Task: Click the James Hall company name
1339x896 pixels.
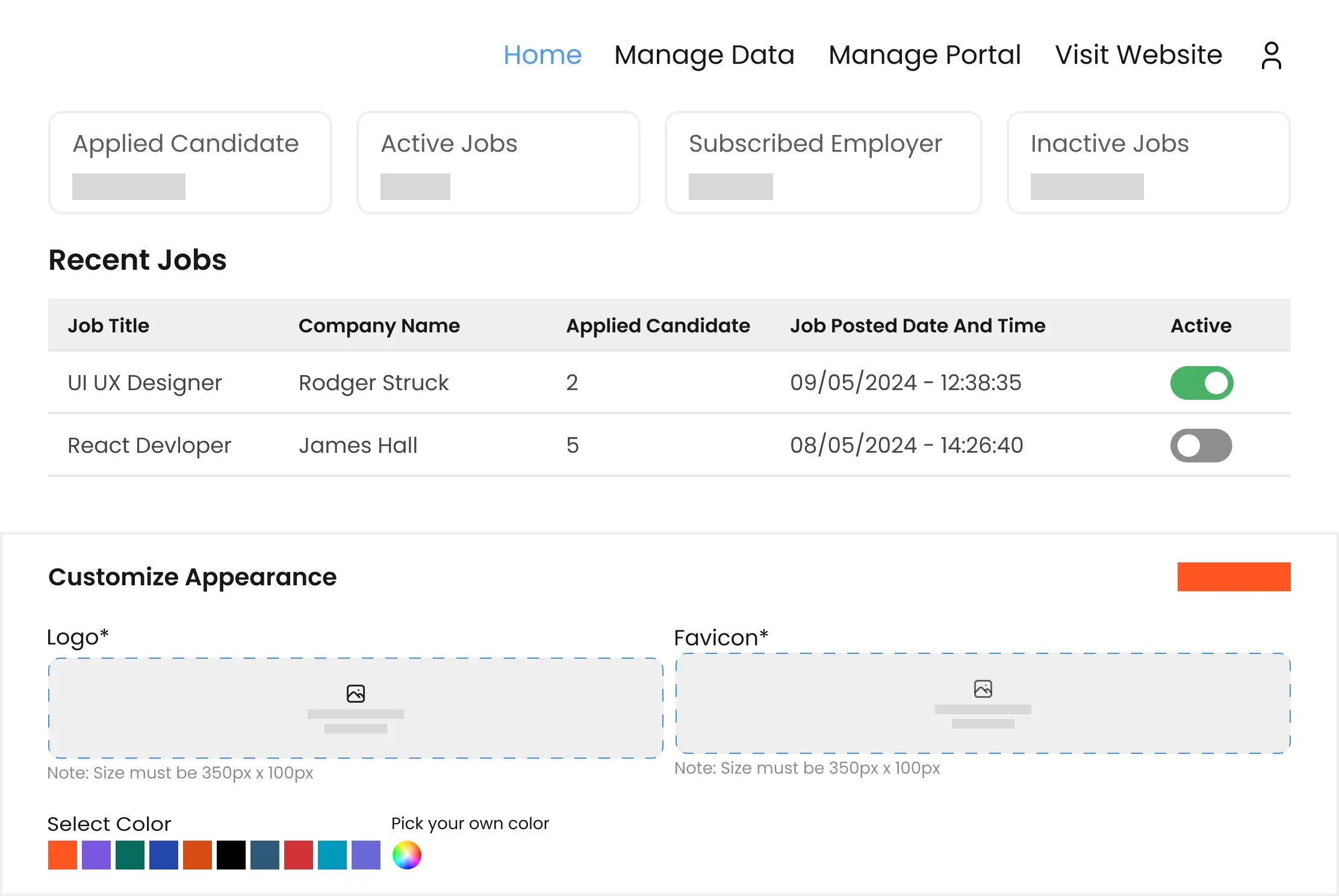Action: pyautogui.click(x=358, y=446)
